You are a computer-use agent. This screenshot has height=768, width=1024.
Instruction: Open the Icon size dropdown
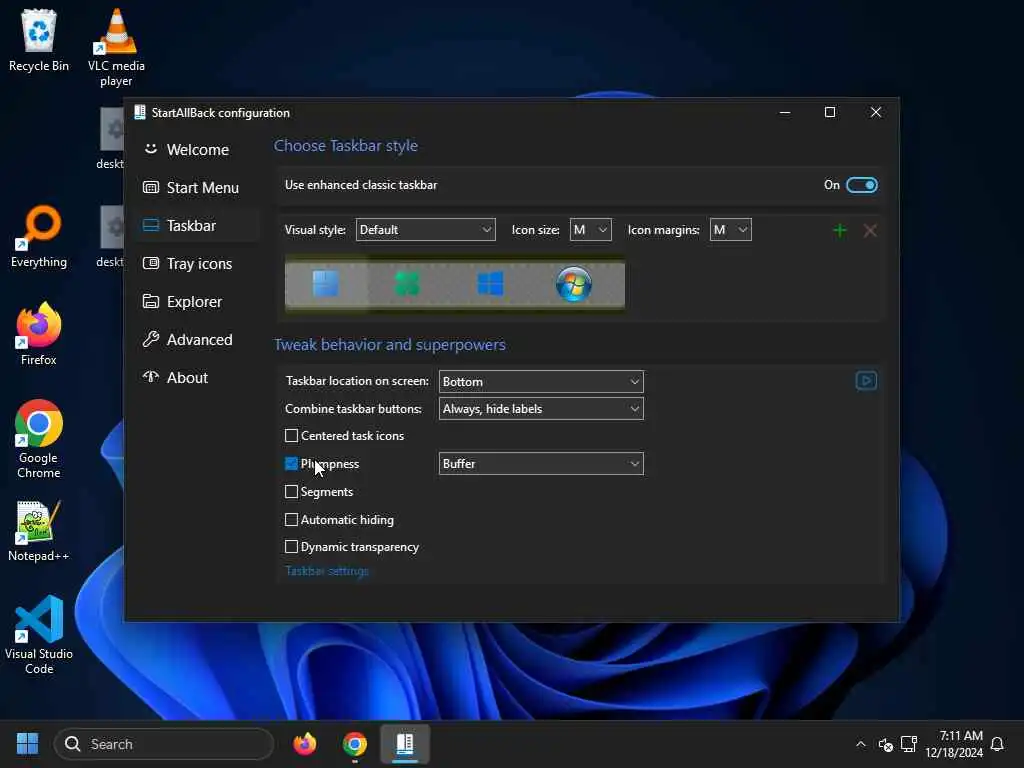pos(590,230)
